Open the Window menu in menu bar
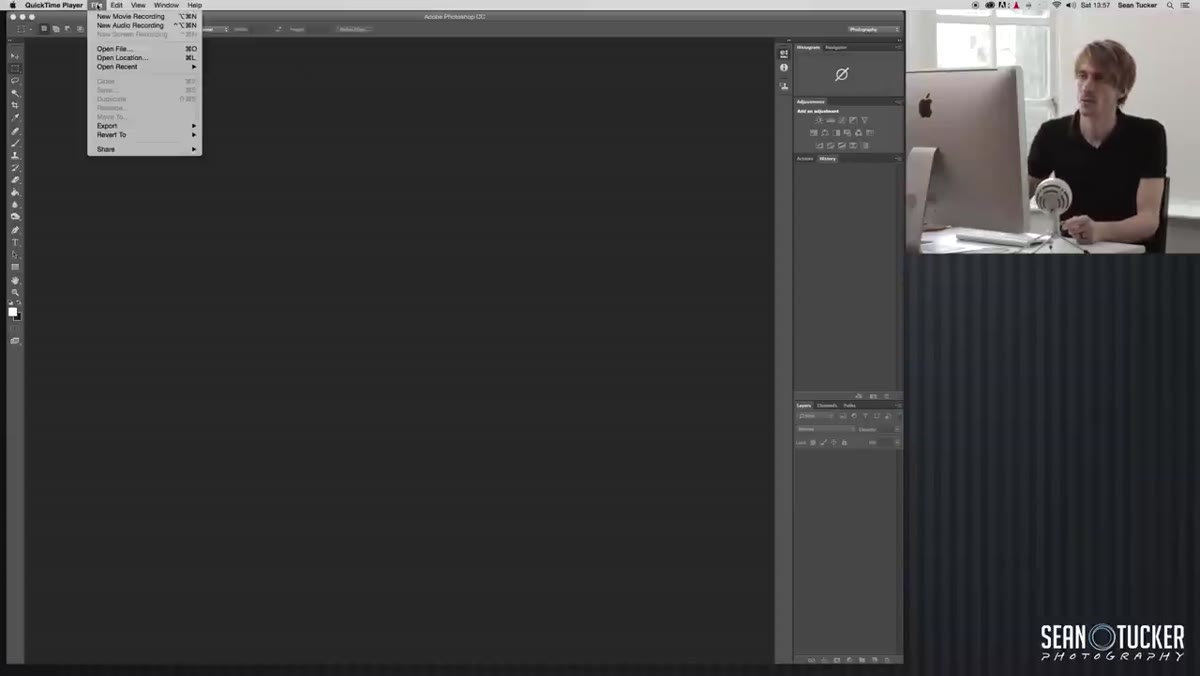This screenshot has height=676, width=1200. point(166,5)
